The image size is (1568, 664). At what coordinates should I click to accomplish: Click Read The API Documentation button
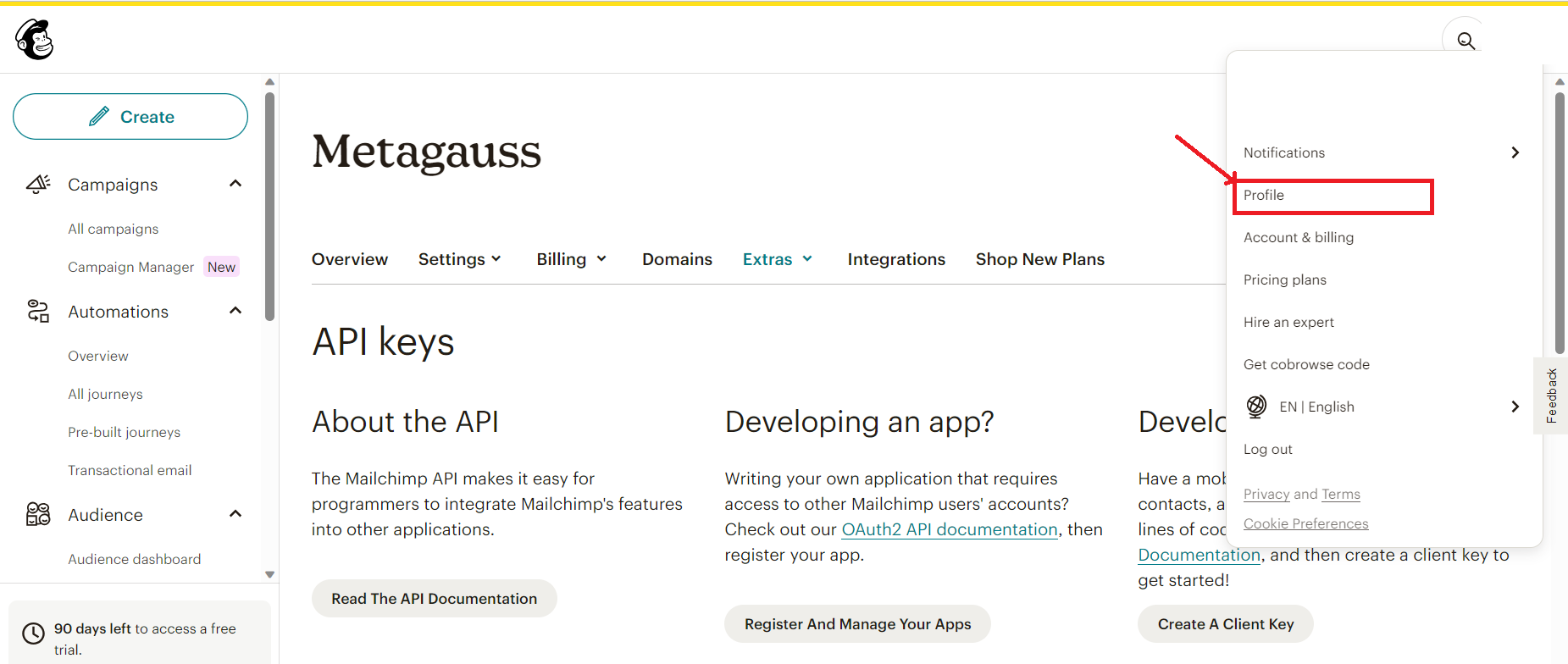(434, 599)
